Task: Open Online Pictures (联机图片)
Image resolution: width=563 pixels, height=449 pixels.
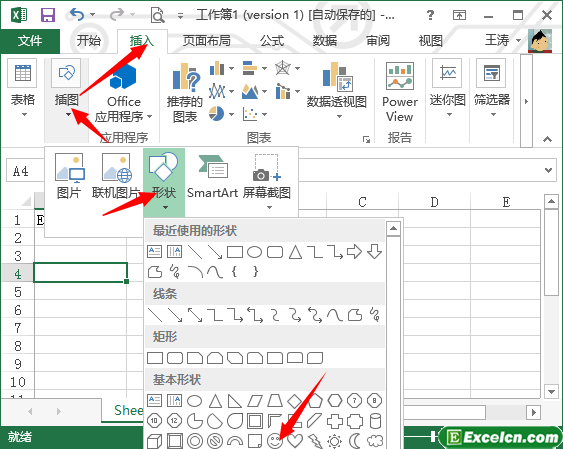Action: click(116, 177)
